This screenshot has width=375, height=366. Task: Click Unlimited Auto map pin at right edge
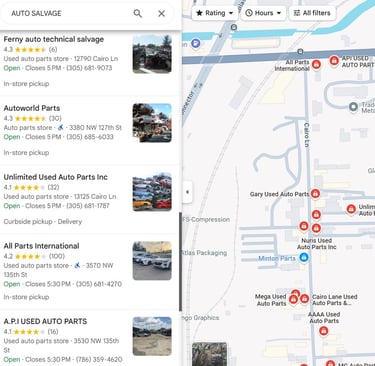(351, 209)
